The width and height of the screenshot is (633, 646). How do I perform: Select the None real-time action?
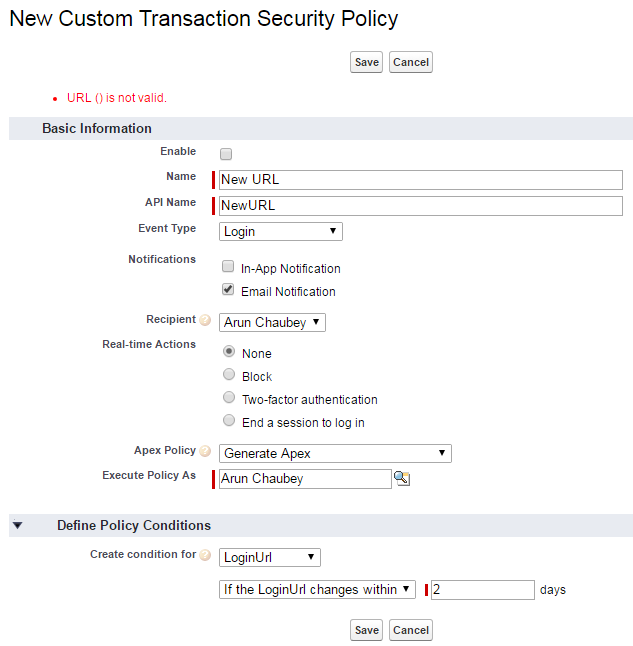pyautogui.click(x=229, y=352)
